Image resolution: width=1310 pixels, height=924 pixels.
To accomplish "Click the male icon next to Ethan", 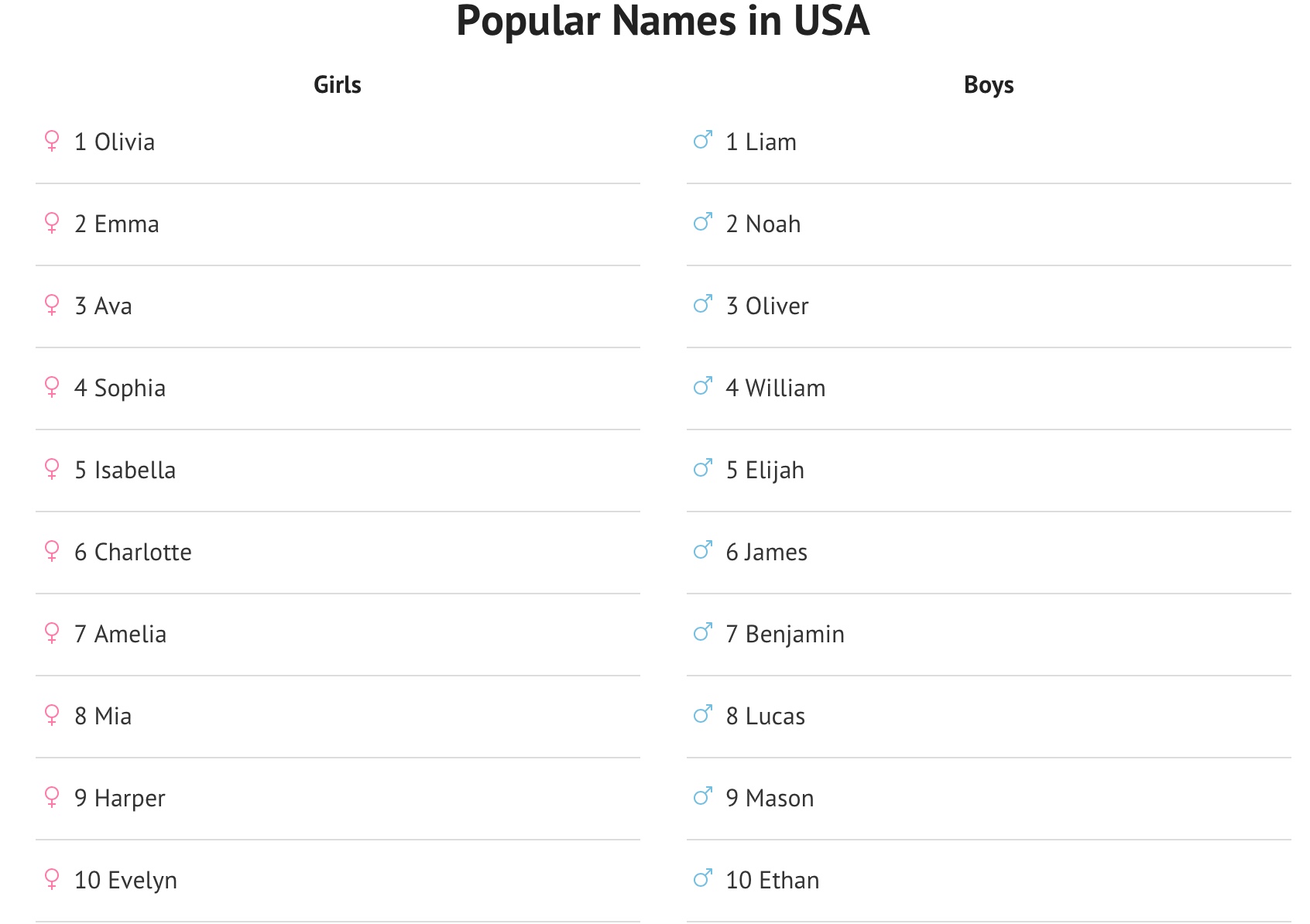I will [x=703, y=879].
